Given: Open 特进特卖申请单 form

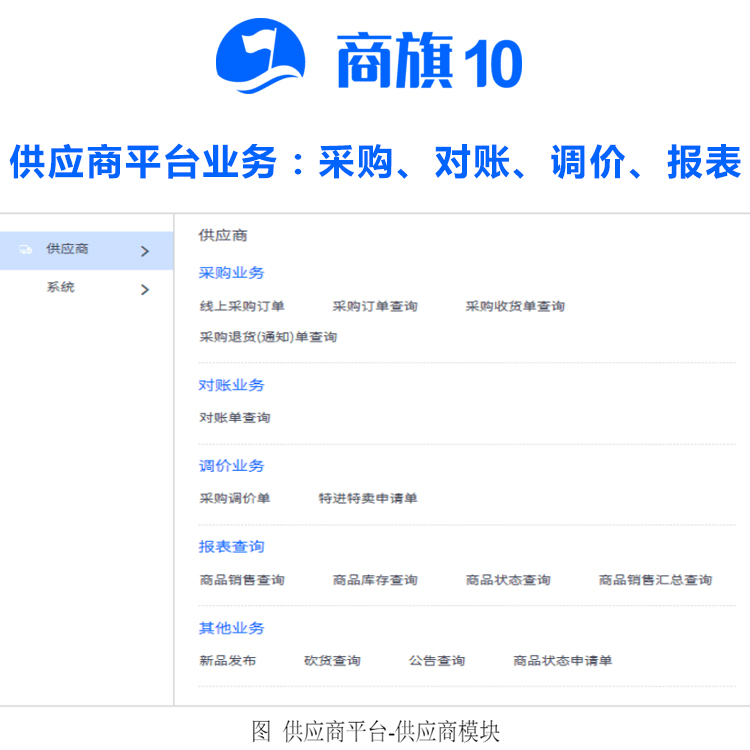Looking at the screenshot, I should pos(368,498).
